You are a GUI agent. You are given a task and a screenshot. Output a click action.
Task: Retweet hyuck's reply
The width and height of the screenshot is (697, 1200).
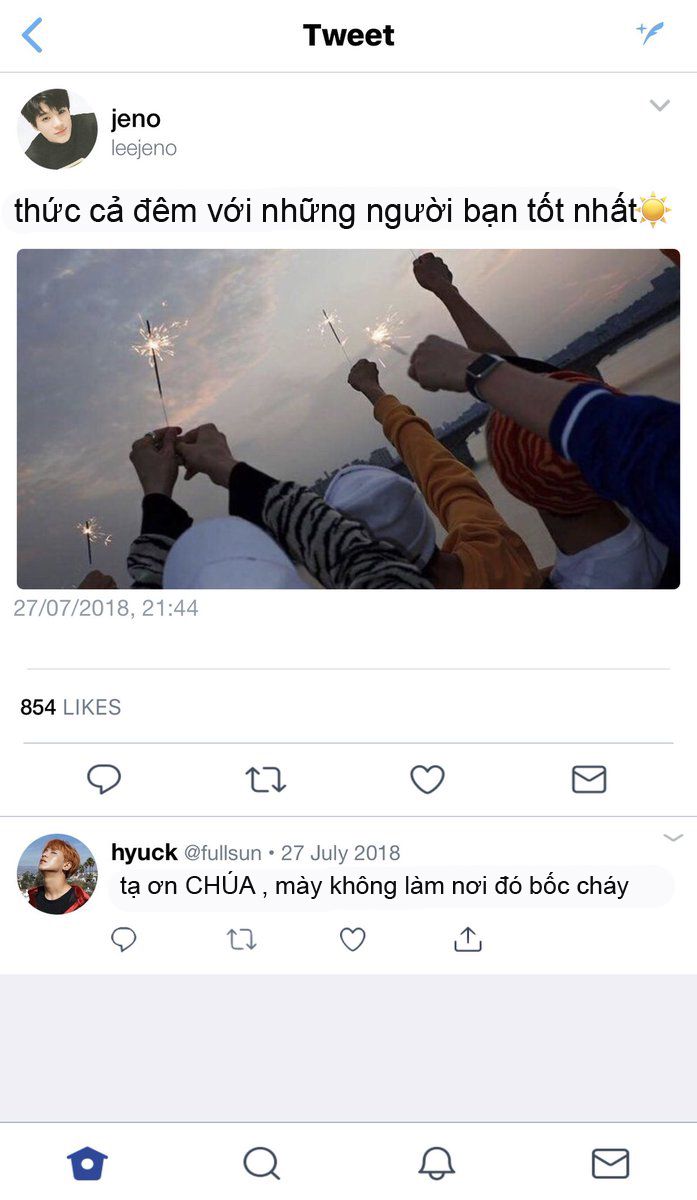[241, 939]
